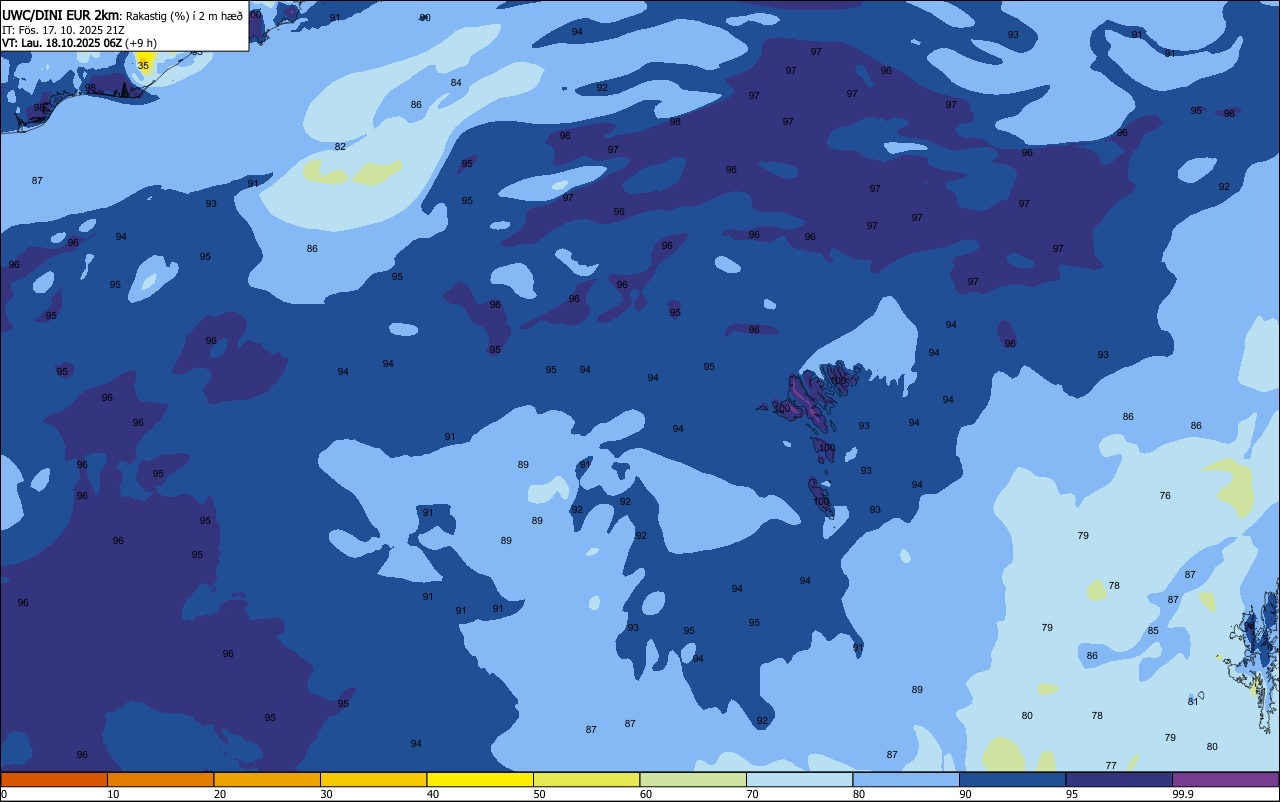
Task: Click the legend tick label '0'
Action: pos(4,794)
